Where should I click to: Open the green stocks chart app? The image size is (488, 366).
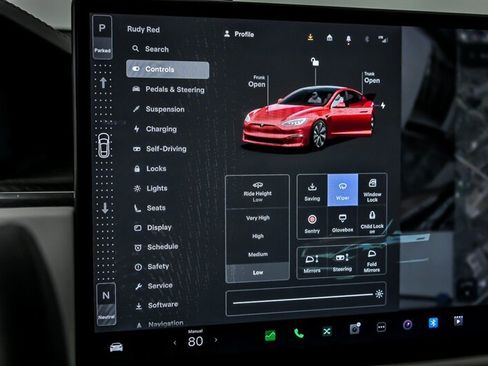pos(270,335)
